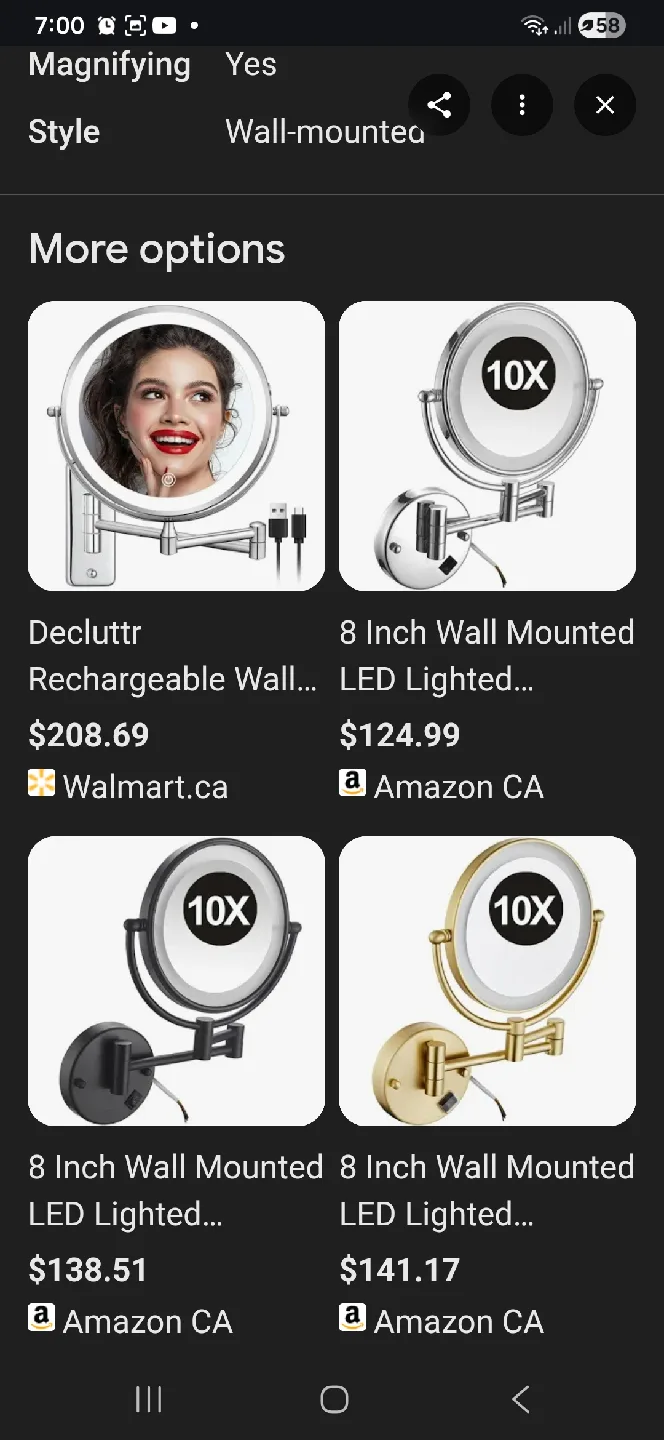Select the Decluttr Rechargeable Wall mirror thumbnail

tap(176, 446)
